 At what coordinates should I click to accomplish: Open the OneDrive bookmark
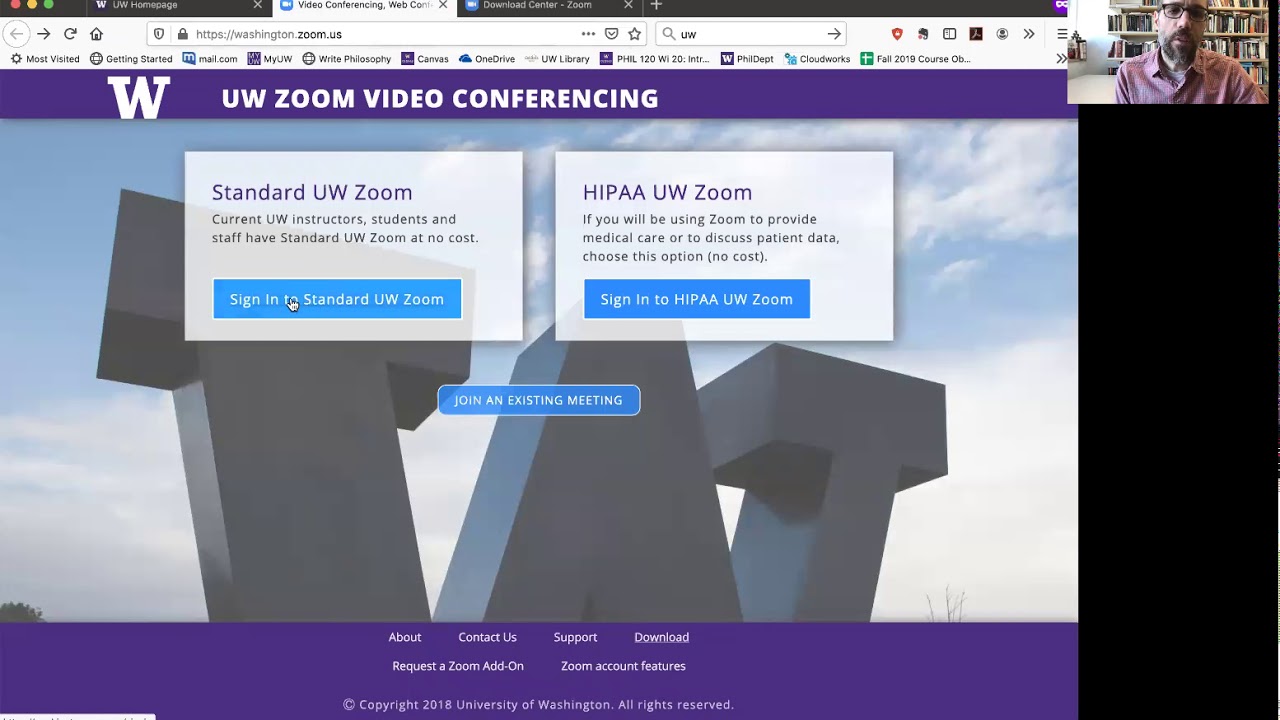[487, 59]
